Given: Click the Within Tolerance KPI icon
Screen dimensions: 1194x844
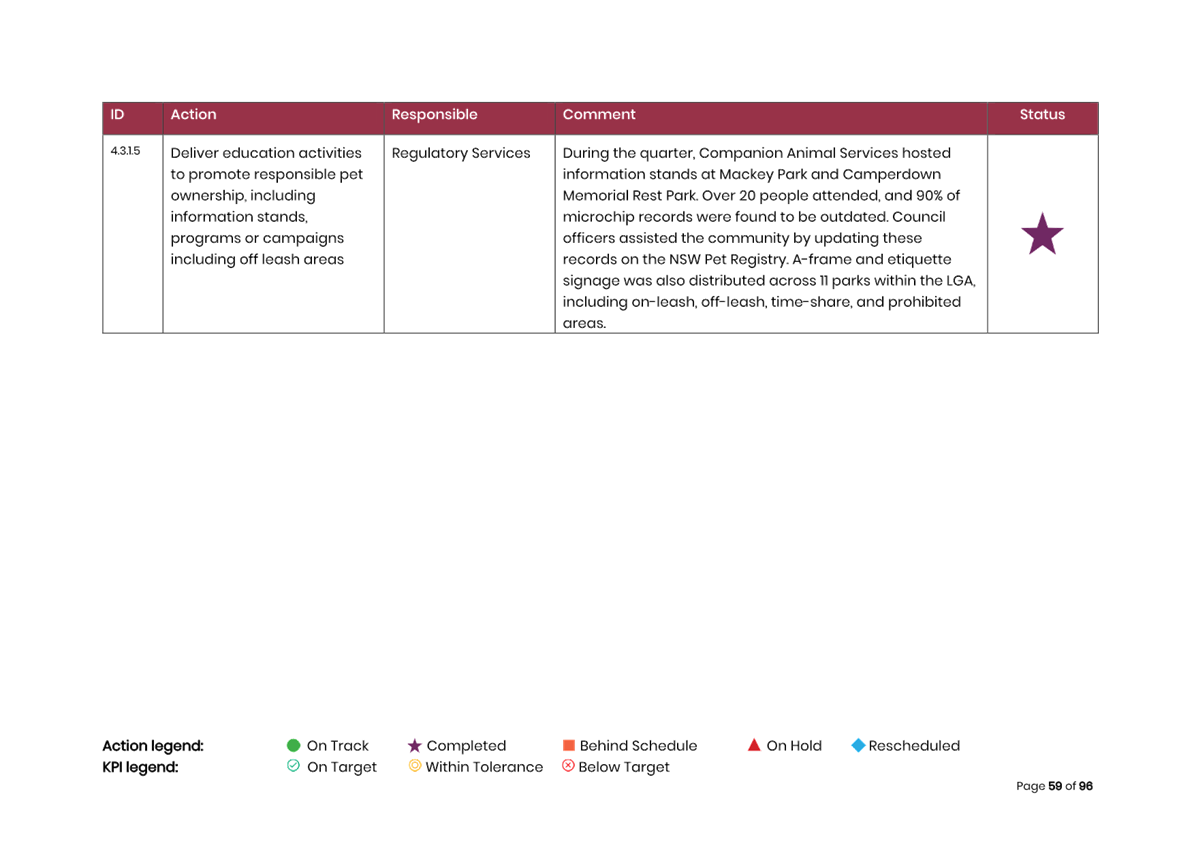Looking at the screenshot, I should [x=414, y=766].
